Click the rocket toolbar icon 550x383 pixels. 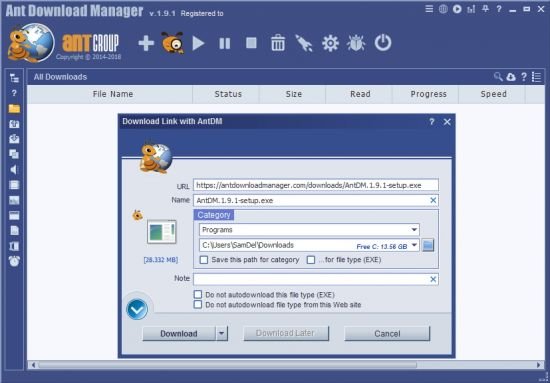304,43
